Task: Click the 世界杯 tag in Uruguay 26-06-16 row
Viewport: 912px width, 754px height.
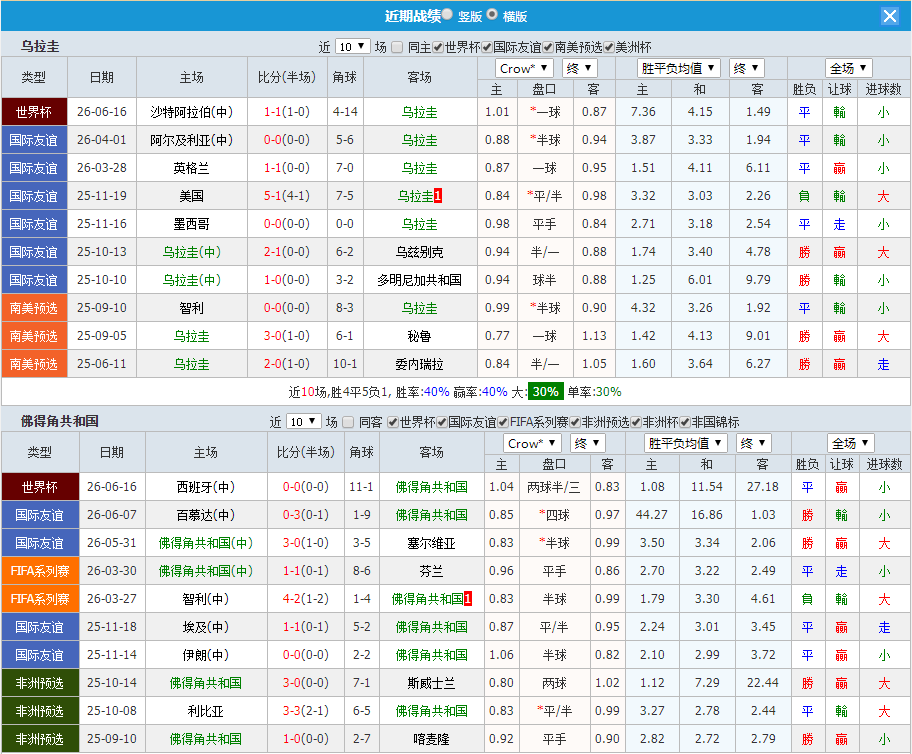Action: point(34,112)
